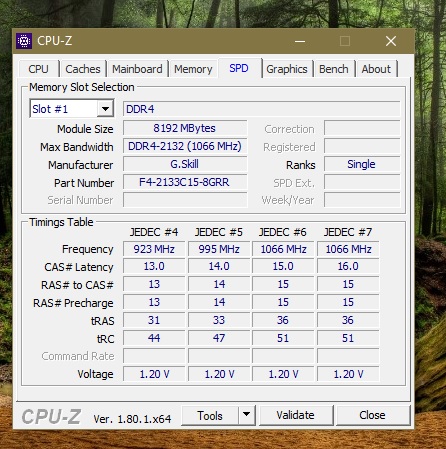Click the Single ranks value

click(x=362, y=164)
